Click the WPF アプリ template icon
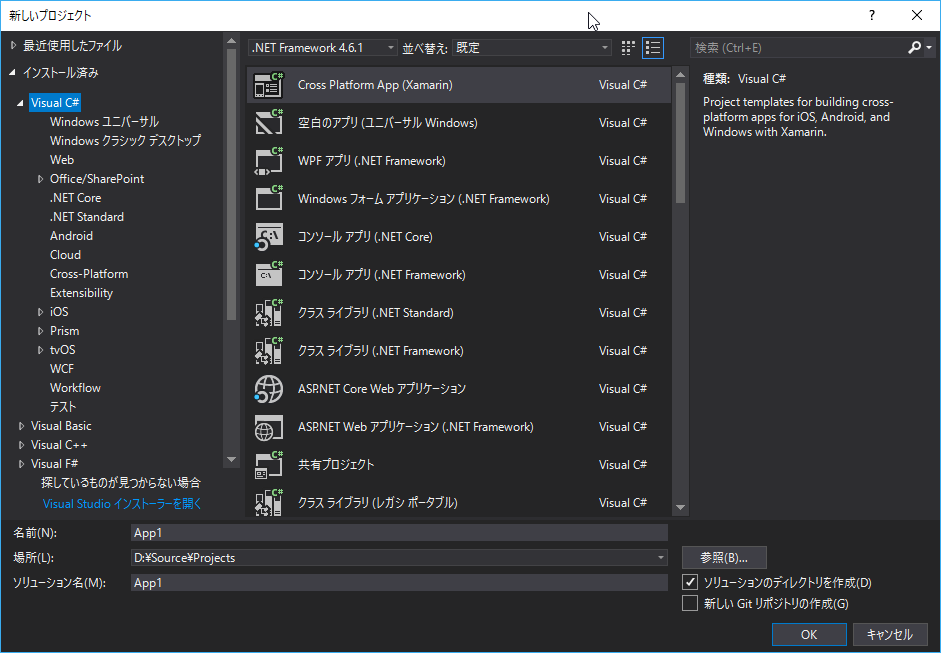941x653 pixels. click(268, 161)
